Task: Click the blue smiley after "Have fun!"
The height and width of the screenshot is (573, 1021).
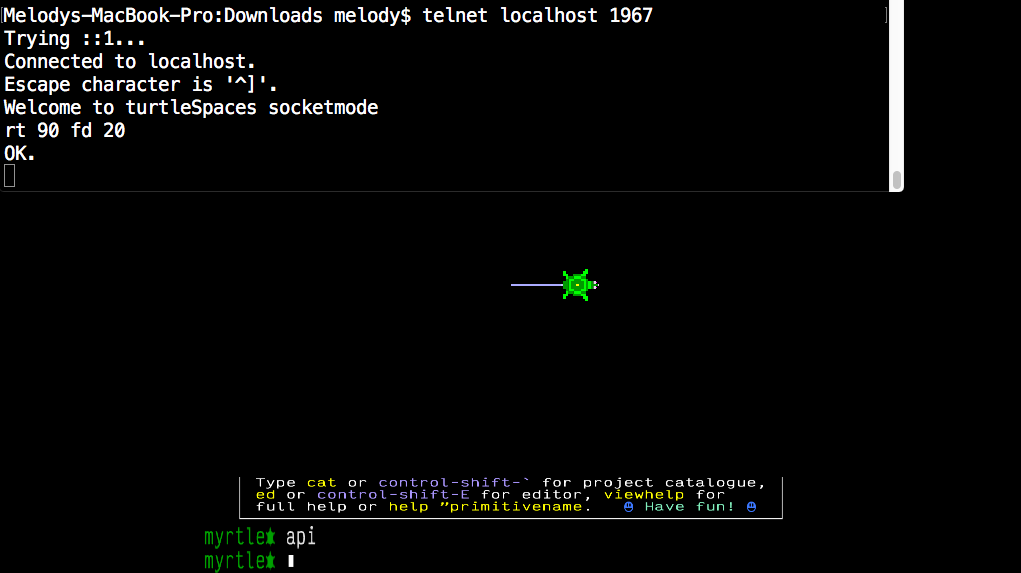Action: pos(751,506)
